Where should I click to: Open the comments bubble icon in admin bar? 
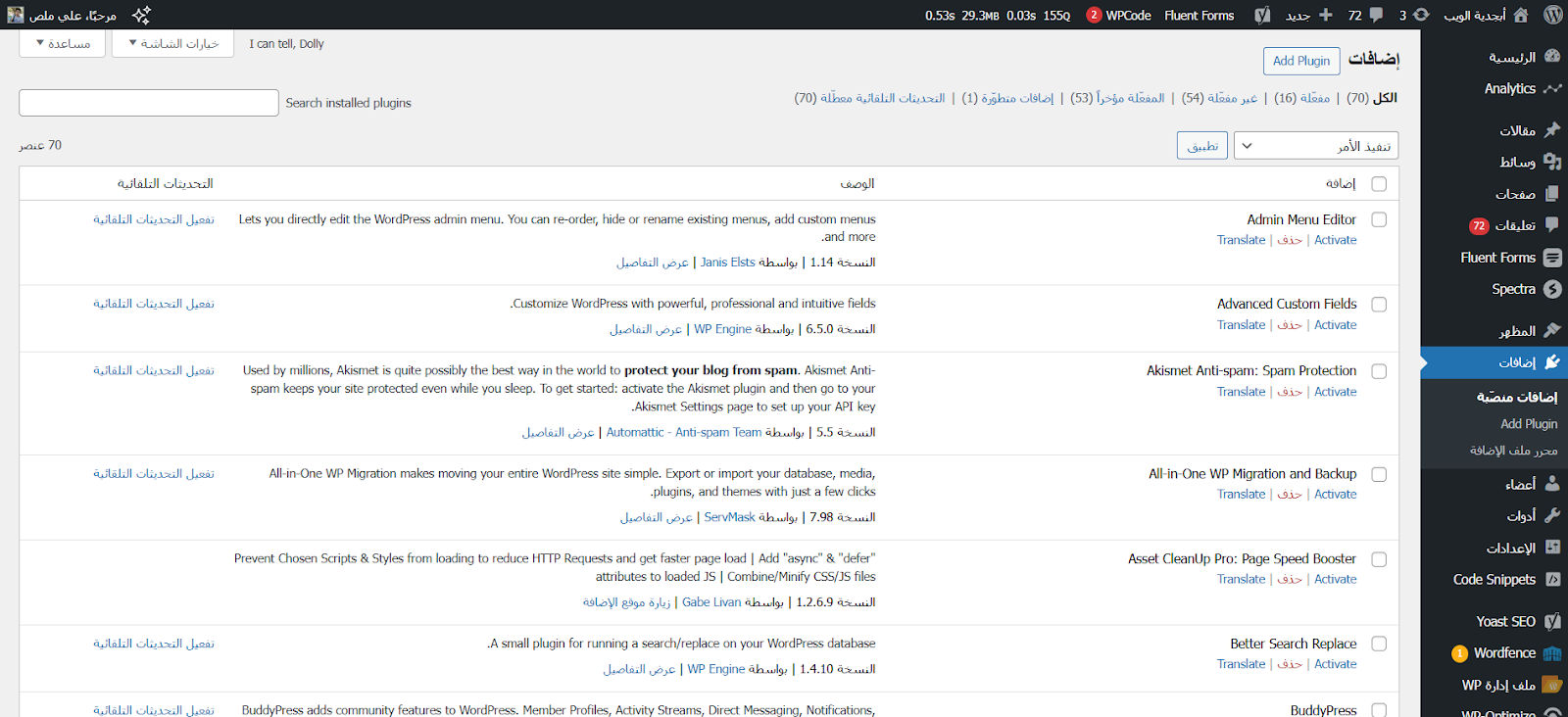point(1376,15)
